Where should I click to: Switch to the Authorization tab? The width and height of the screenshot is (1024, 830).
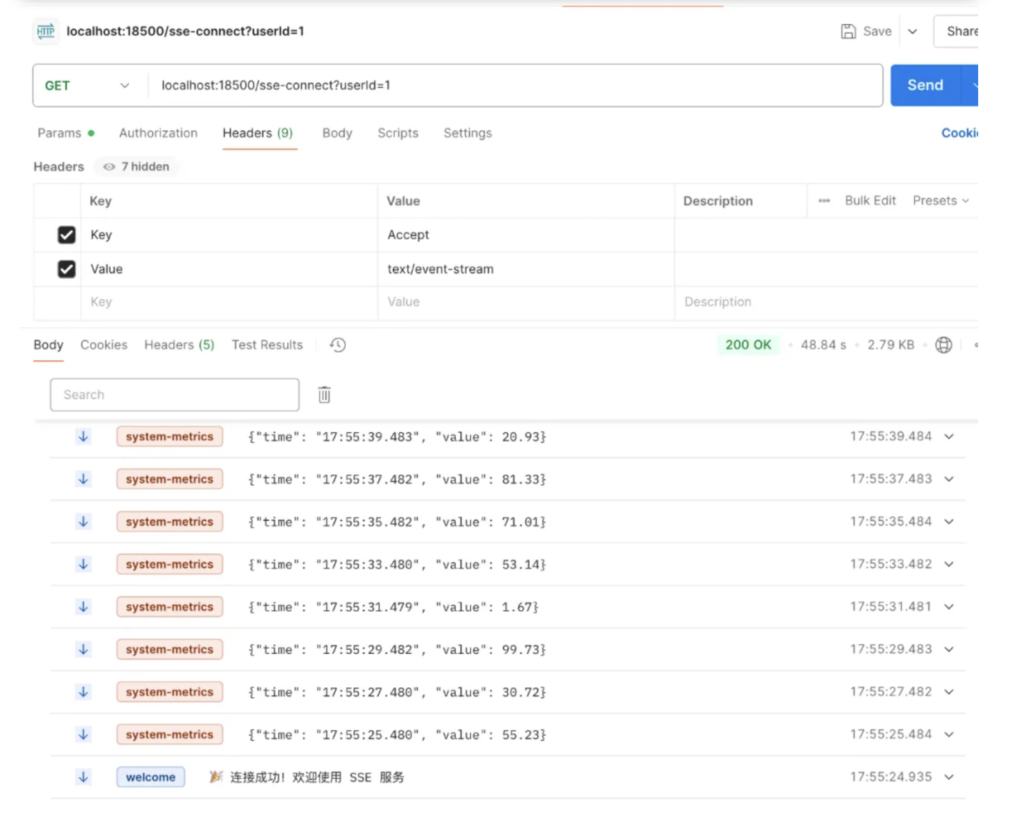[158, 133]
